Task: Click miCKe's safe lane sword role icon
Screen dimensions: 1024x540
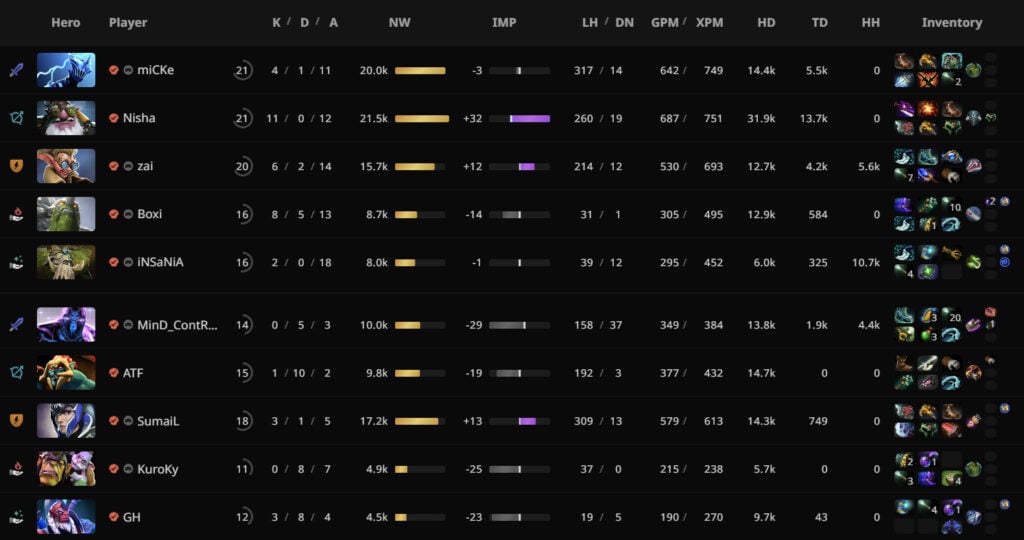Action: 16,70
